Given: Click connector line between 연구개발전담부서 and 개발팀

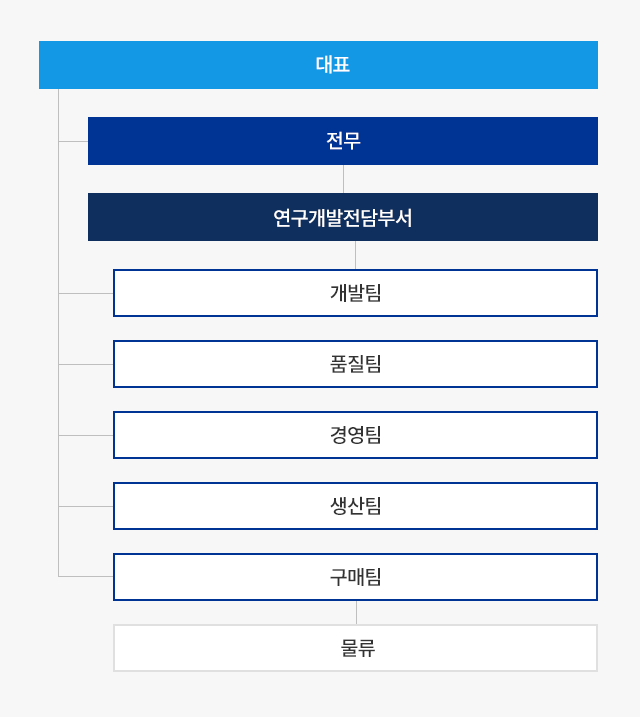Looking at the screenshot, I should (355, 255).
